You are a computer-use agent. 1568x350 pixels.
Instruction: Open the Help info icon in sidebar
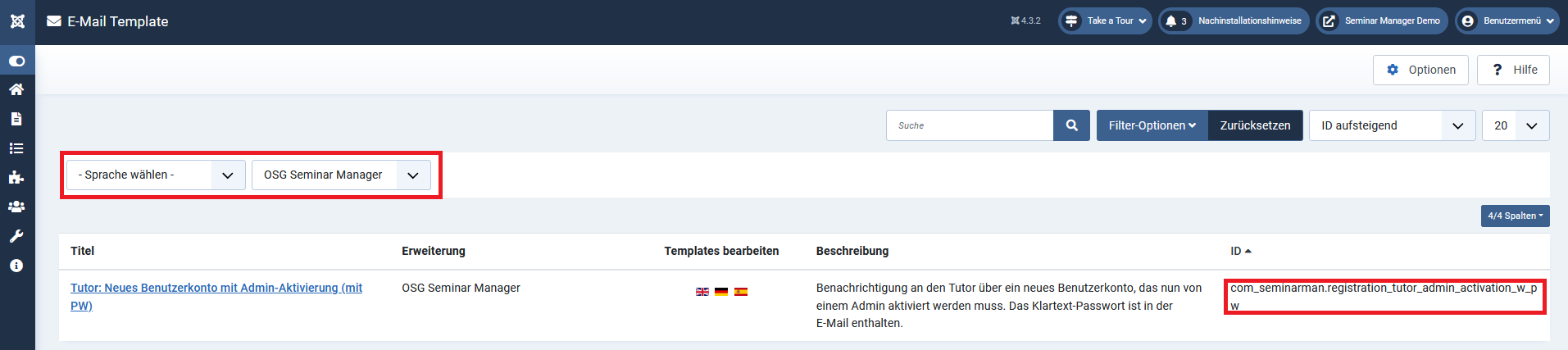(16, 266)
